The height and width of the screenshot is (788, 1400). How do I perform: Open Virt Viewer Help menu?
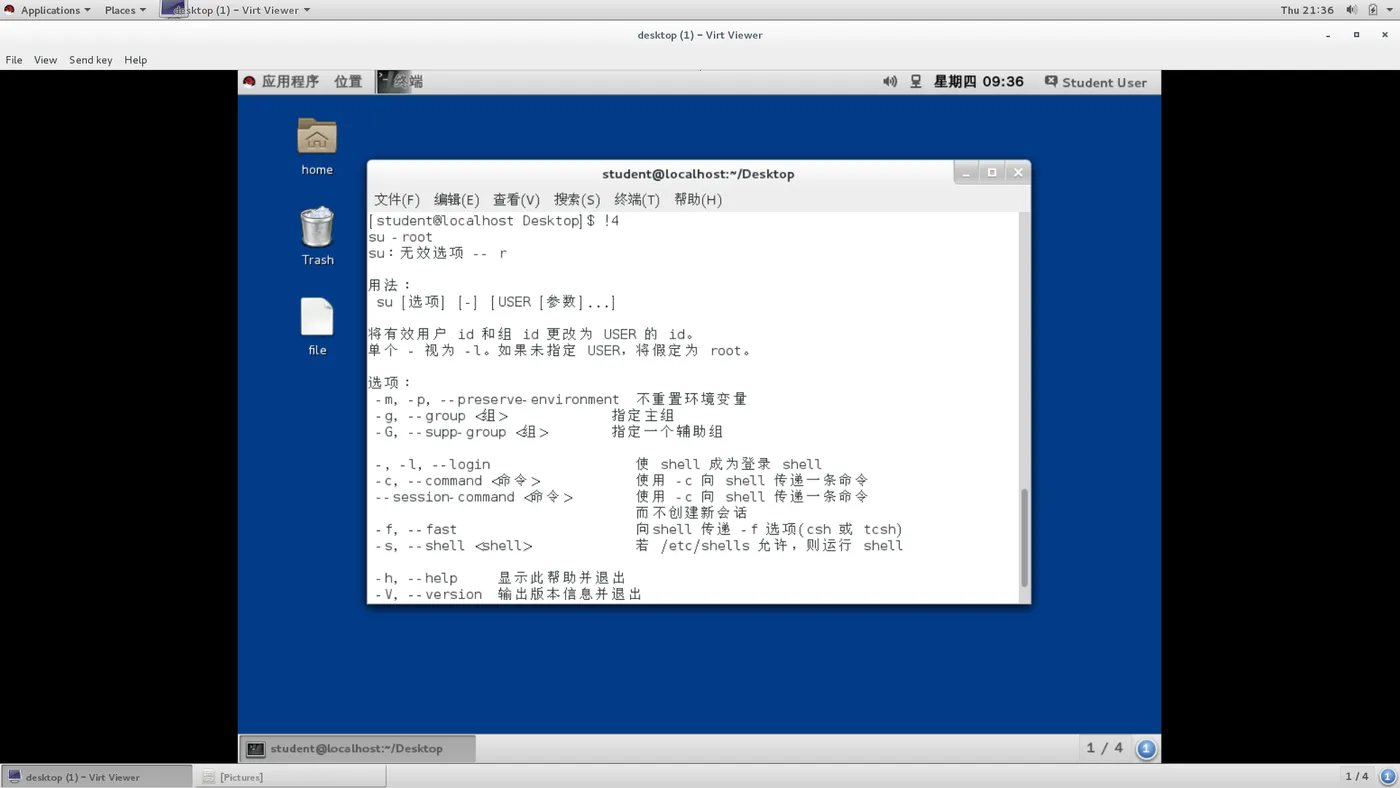coord(135,60)
